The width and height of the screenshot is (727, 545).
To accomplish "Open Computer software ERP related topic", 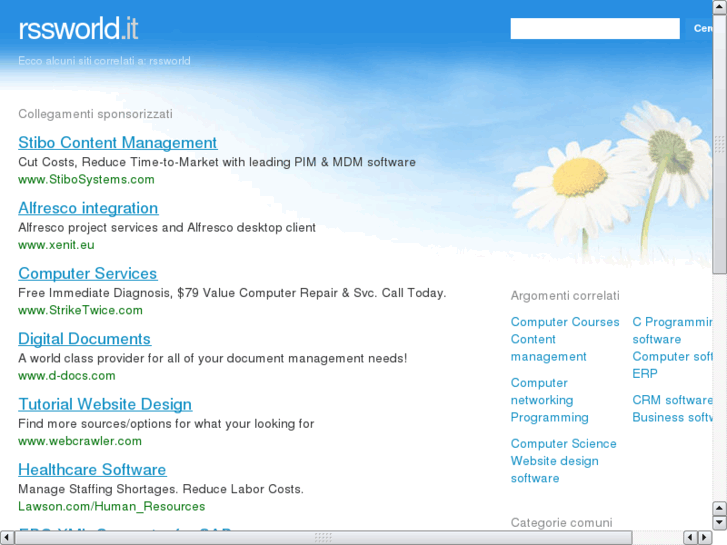I will [x=672, y=365].
